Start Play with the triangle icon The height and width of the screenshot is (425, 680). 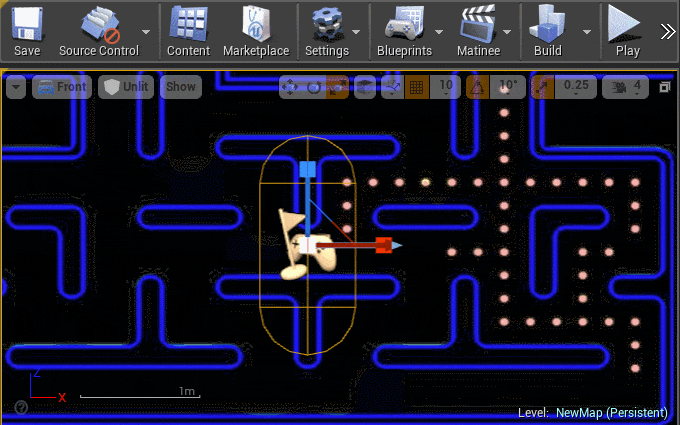[624, 23]
